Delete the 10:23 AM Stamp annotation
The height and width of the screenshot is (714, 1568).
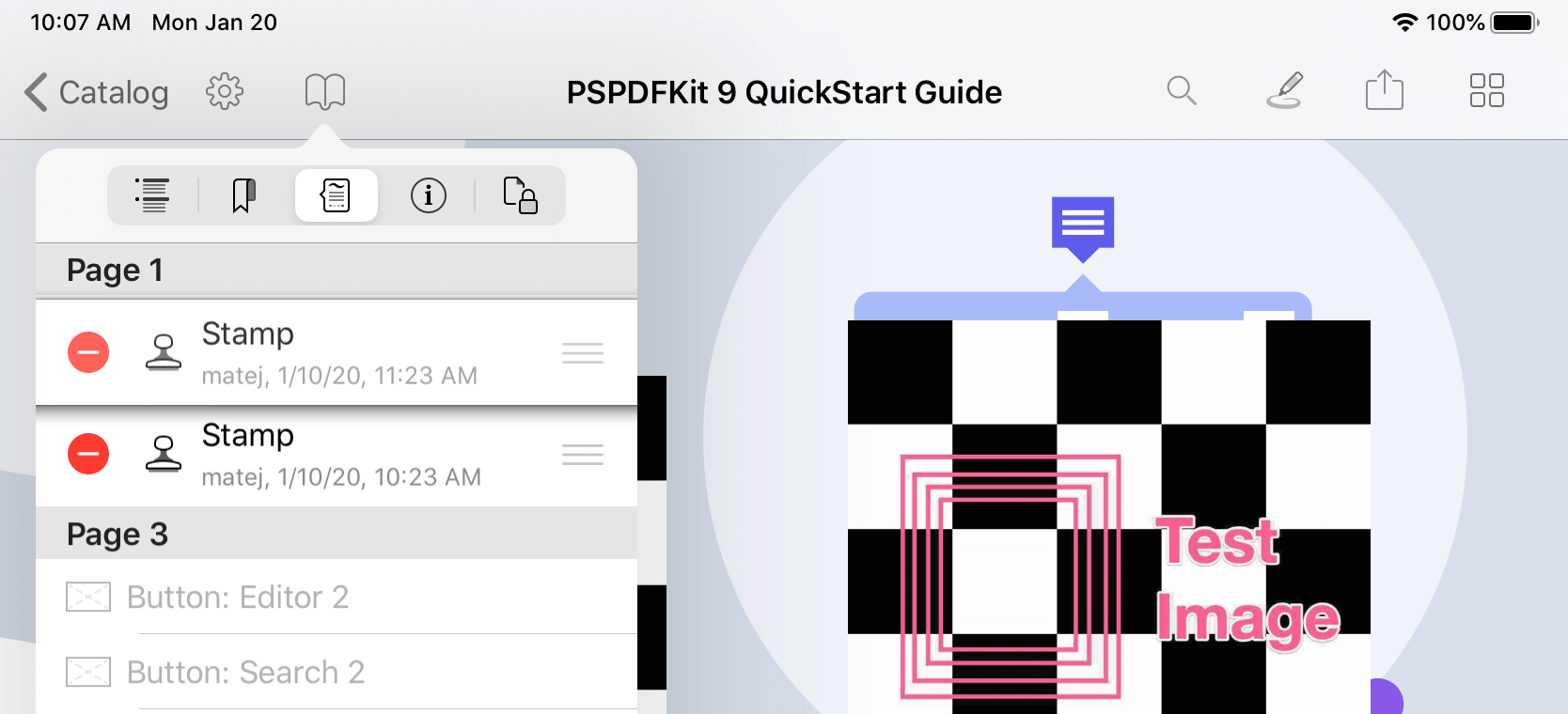(88, 454)
